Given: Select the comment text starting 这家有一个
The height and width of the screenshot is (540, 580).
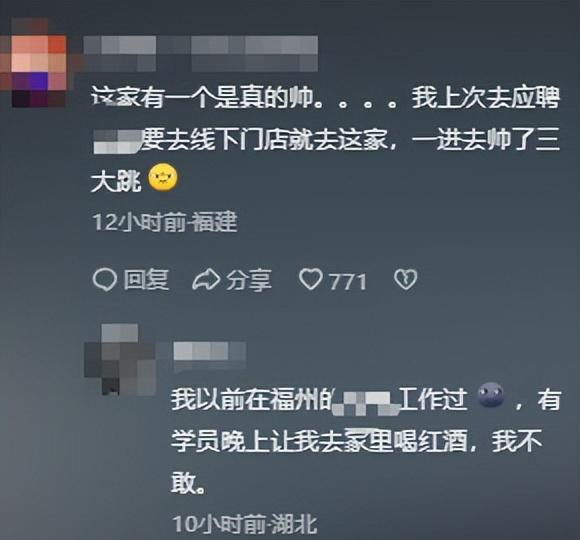Looking at the screenshot, I should click(326, 140).
